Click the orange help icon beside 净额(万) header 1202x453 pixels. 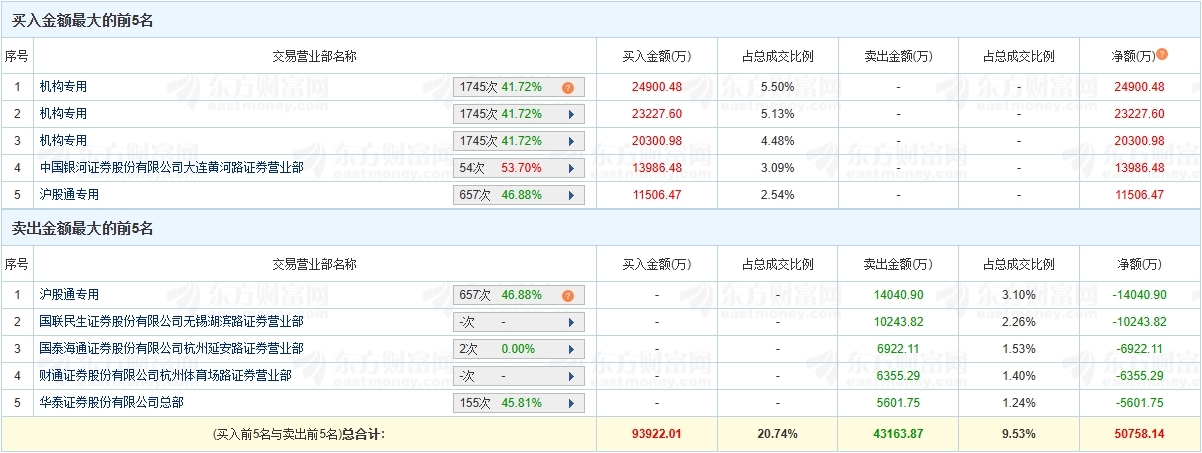[x=1162, y=55]
